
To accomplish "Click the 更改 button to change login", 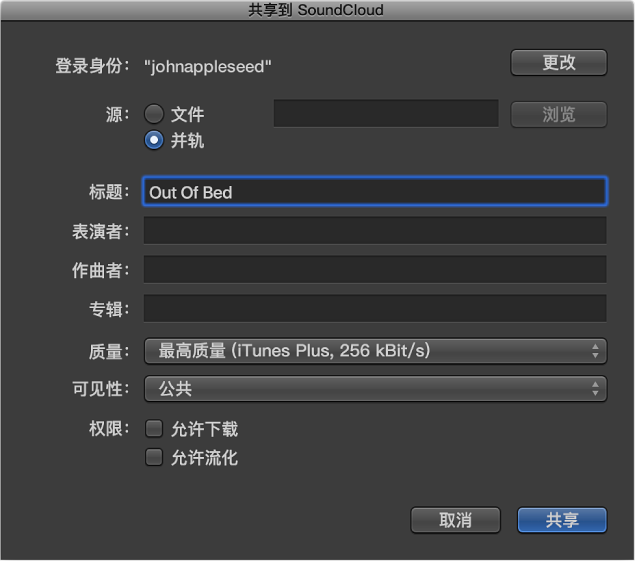I will [559, 62].
